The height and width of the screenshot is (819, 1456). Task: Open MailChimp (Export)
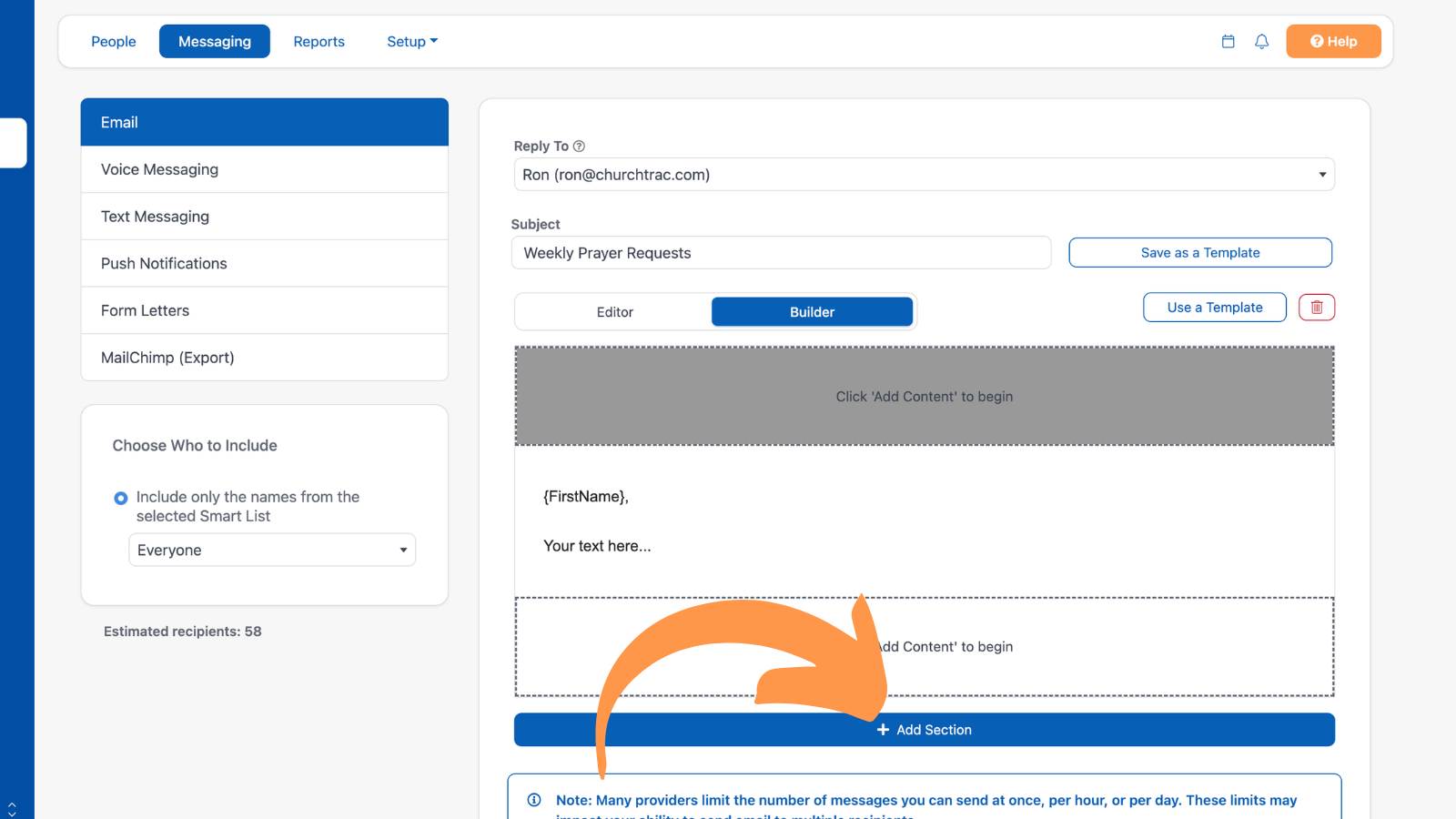click(265, 358)
